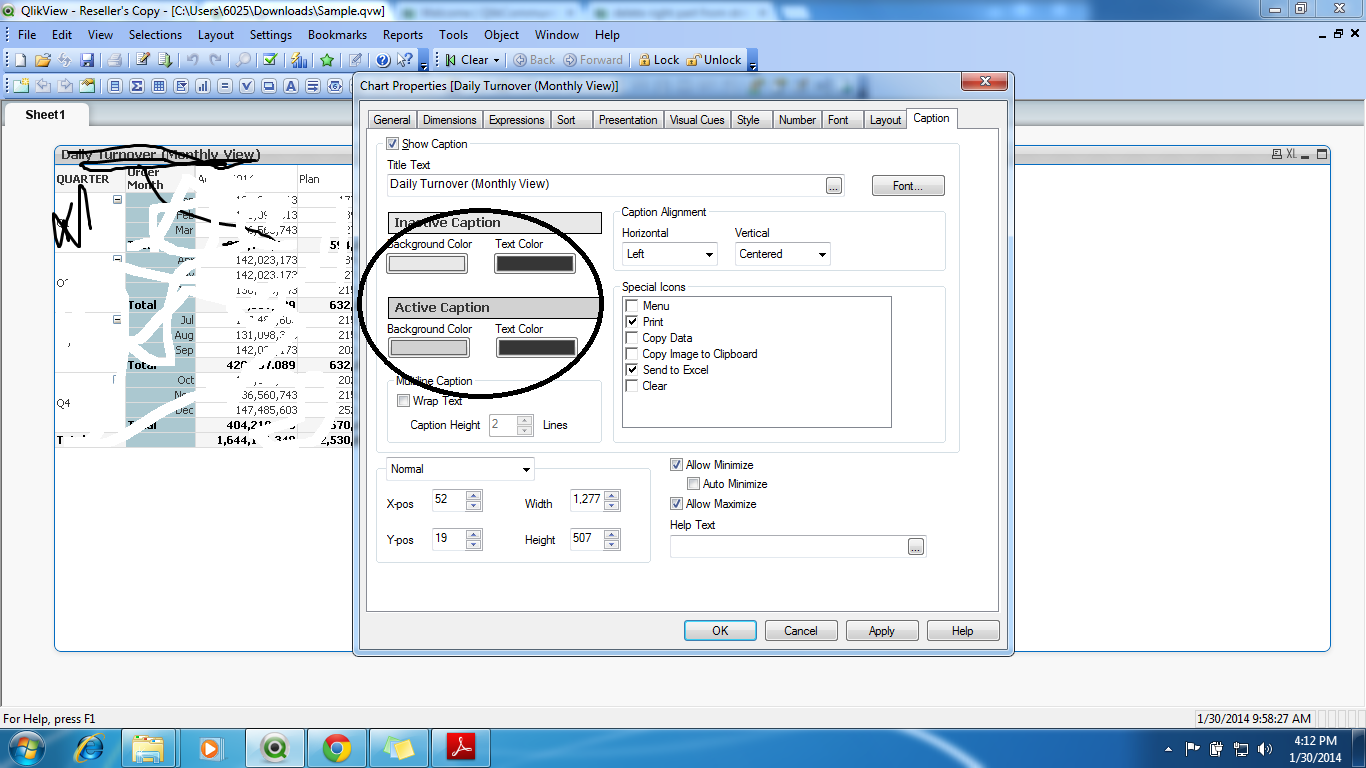
Task: Check the Copy Data special icon
Action: (x=632, y=338)
